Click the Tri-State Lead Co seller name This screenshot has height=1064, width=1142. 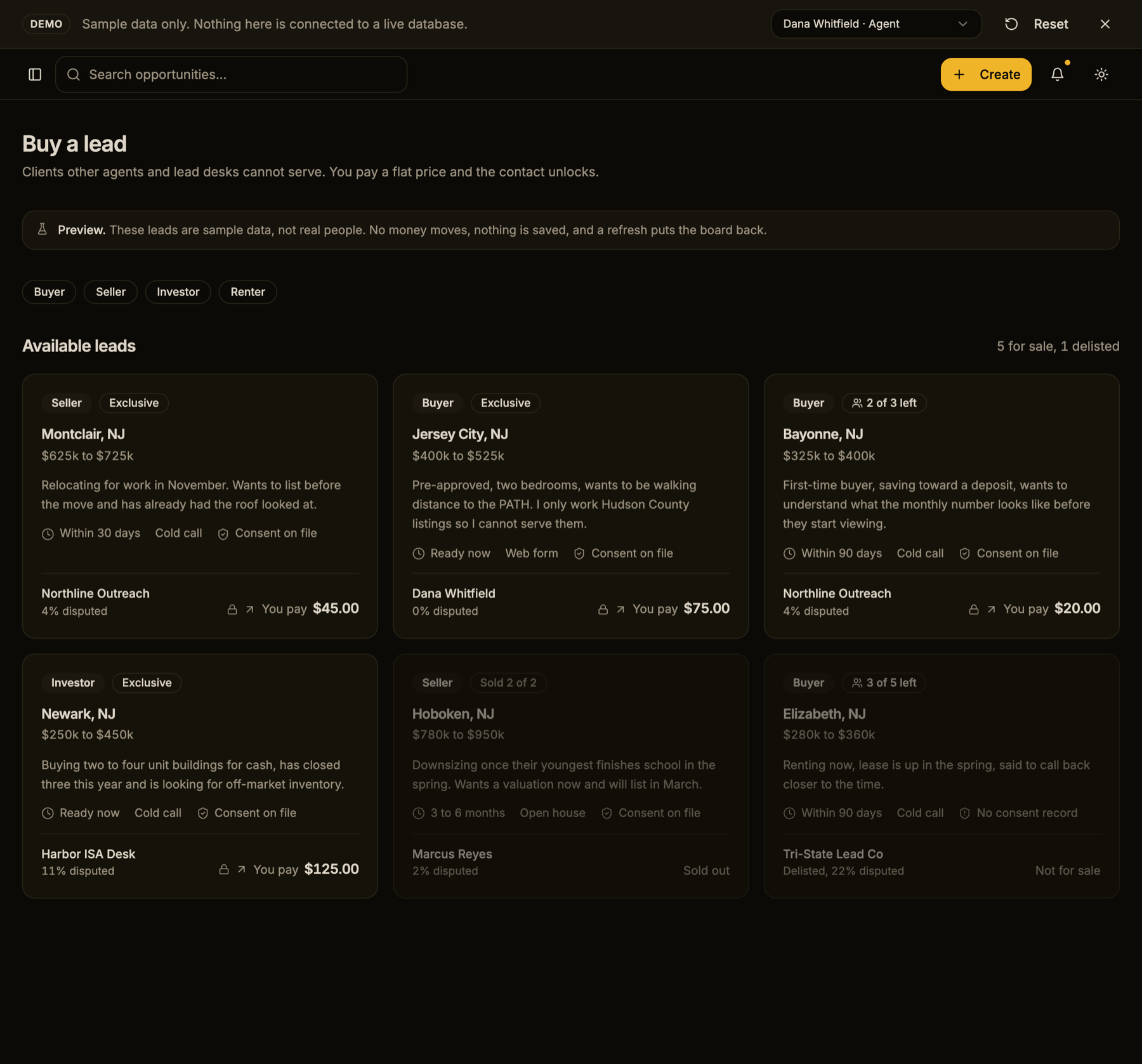tap(833, 854)
